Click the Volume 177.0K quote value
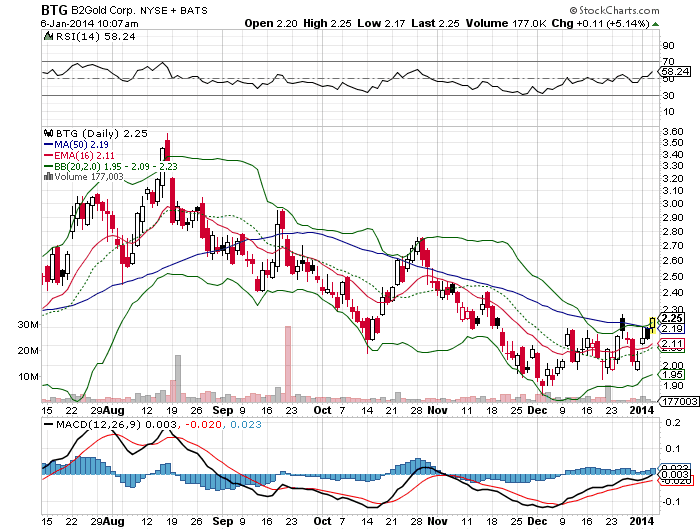Screen dimensions: 700x530 pos(506,23)
